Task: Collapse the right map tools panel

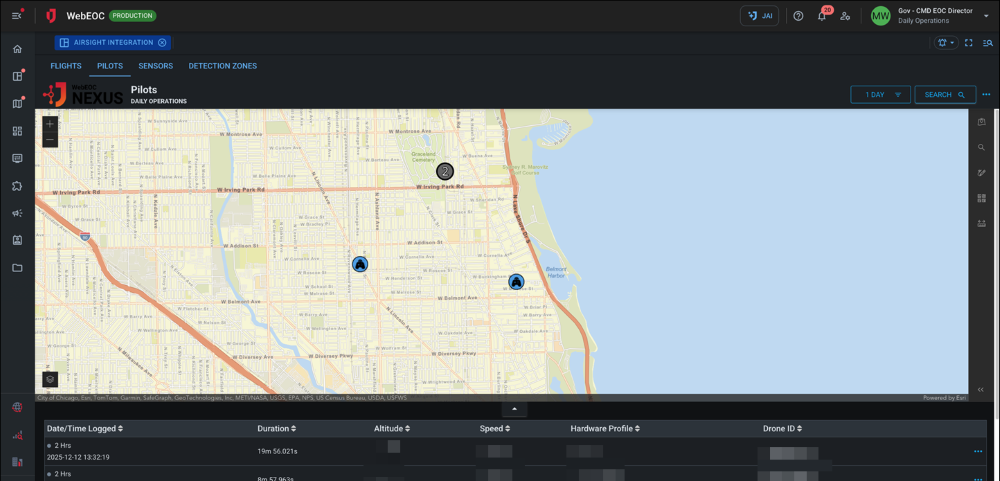Action: pyautogui.click(x=981, y=389)
